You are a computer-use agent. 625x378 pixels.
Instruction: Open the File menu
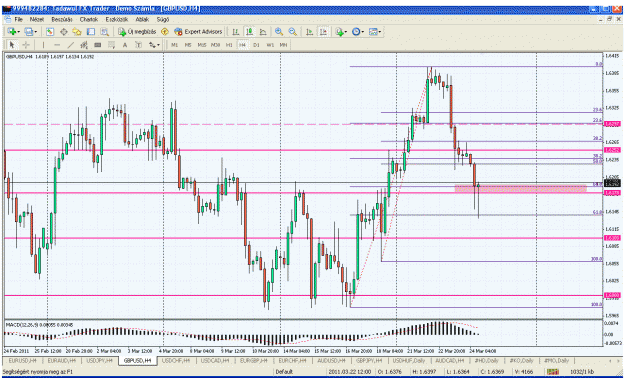click(19, 19)
